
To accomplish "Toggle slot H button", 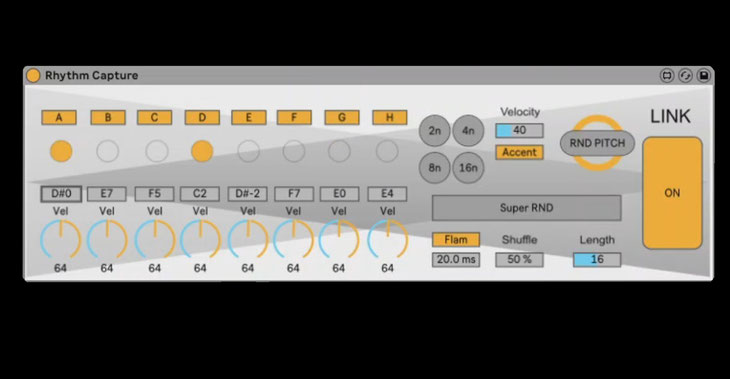I will (390, 117).
